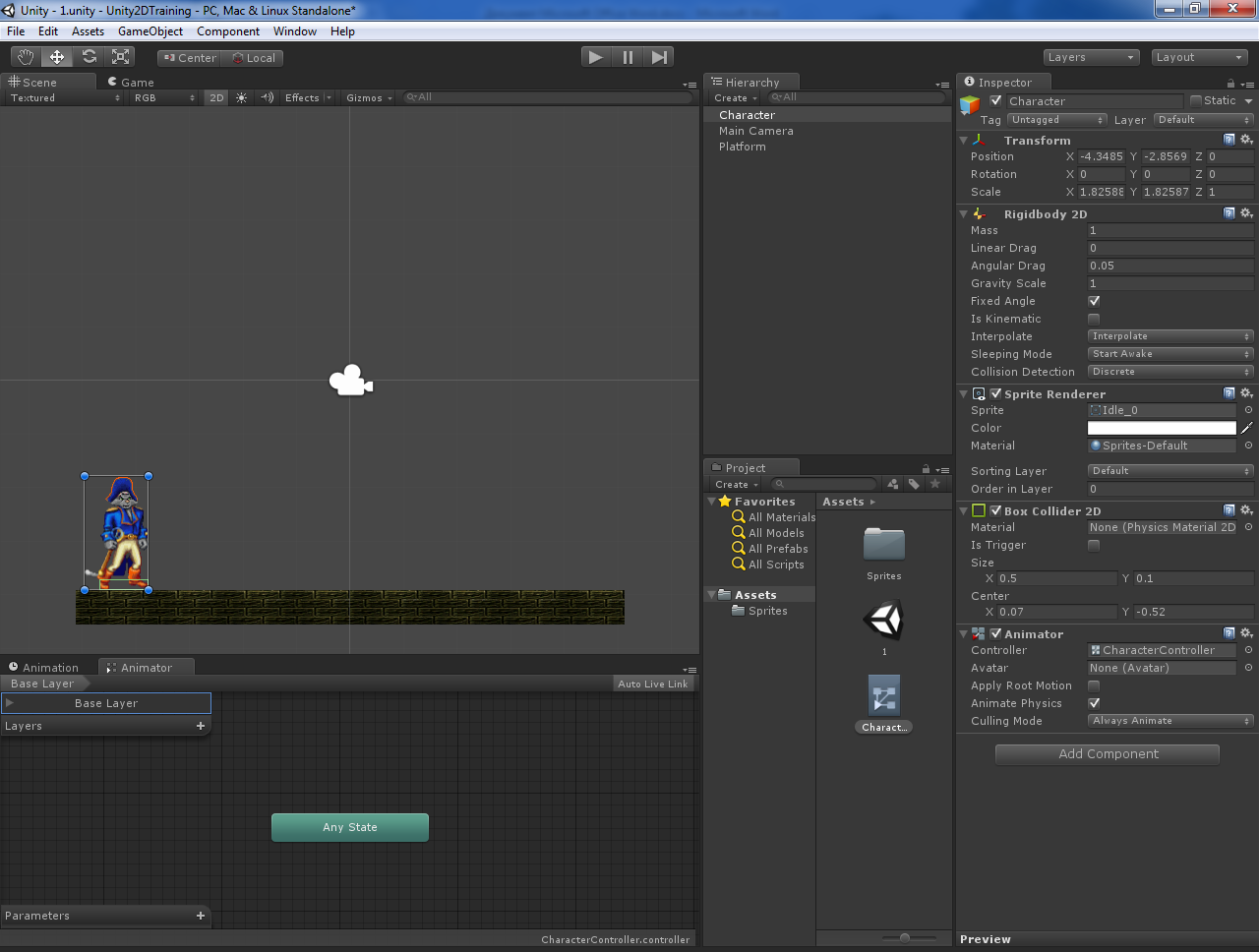Toggle the Fixed Angle checkbox
1259x952 pixels.
[1094, 301]
